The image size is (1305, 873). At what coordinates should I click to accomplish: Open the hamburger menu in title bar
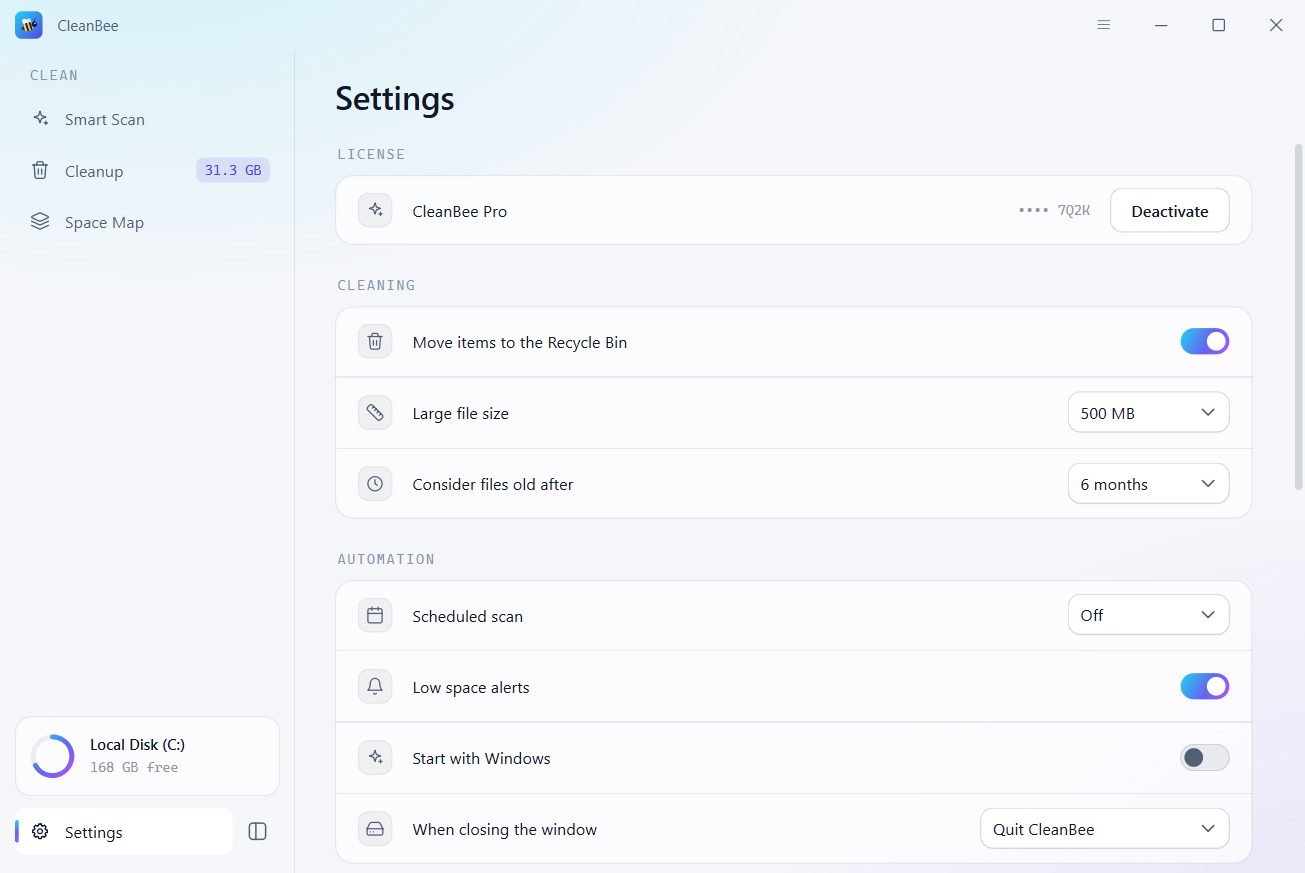[1104, 25]
